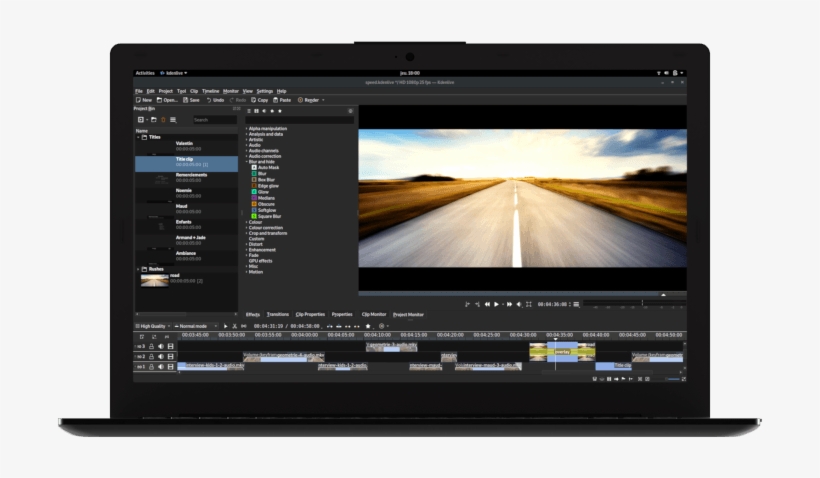This screenshot has height=478, width=820.
Task: Click the Render button
Action: pos(309,100)
